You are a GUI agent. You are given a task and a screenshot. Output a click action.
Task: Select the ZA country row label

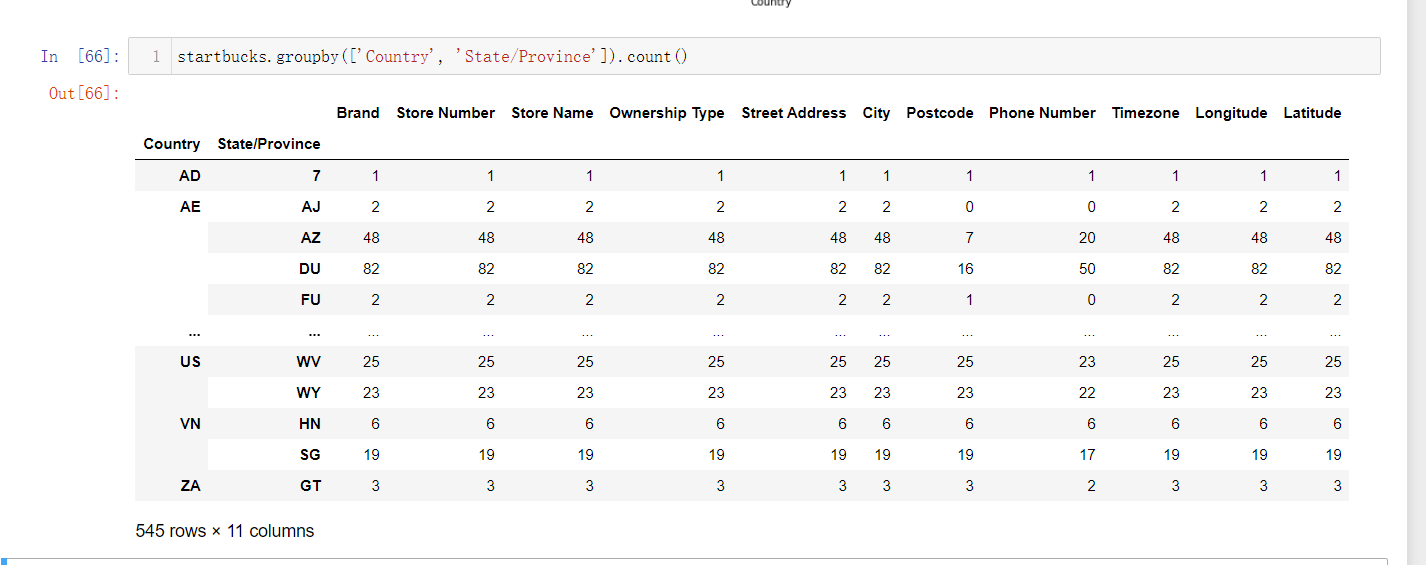190,486
